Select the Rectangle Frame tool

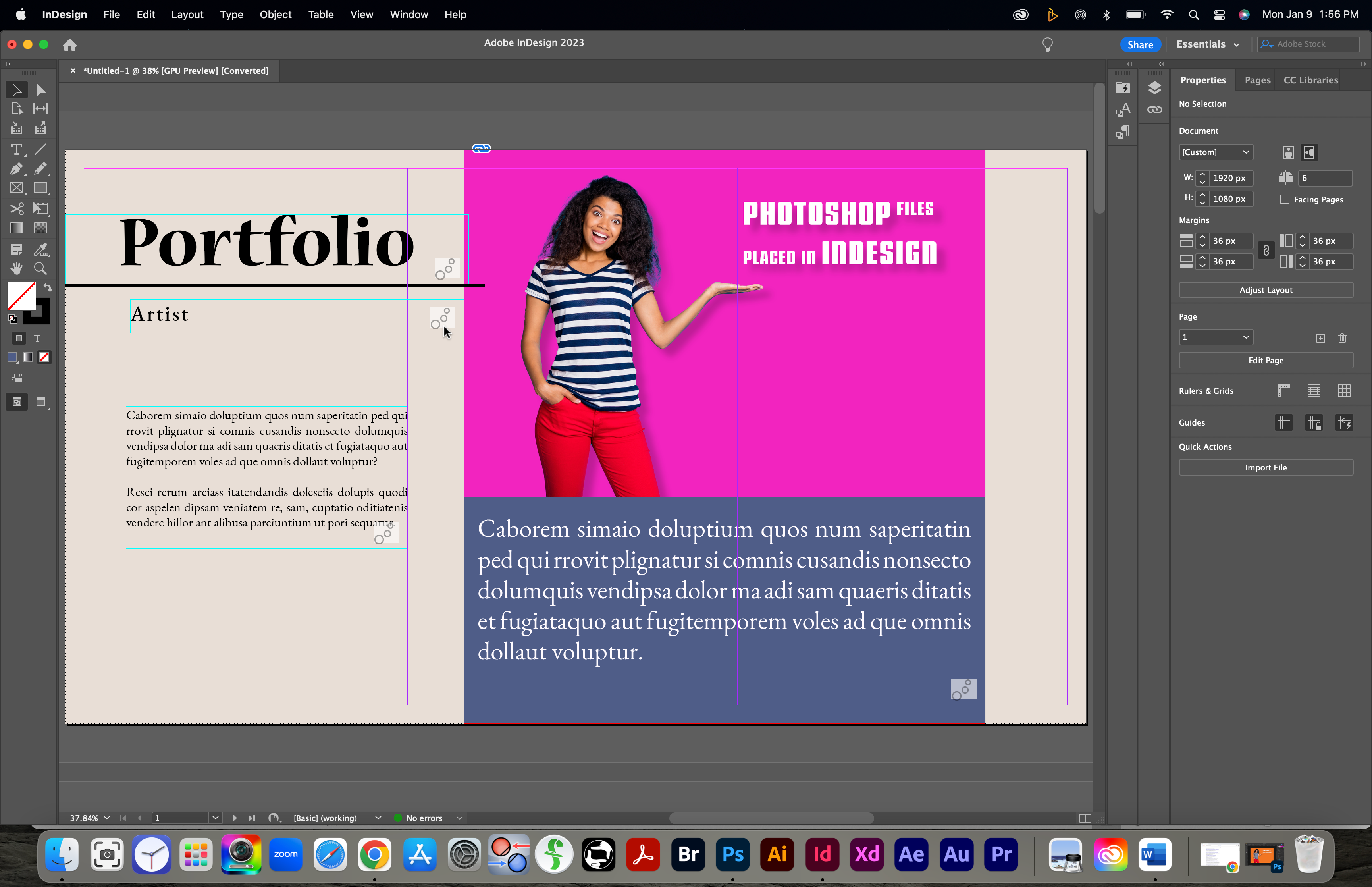point(17,188)
